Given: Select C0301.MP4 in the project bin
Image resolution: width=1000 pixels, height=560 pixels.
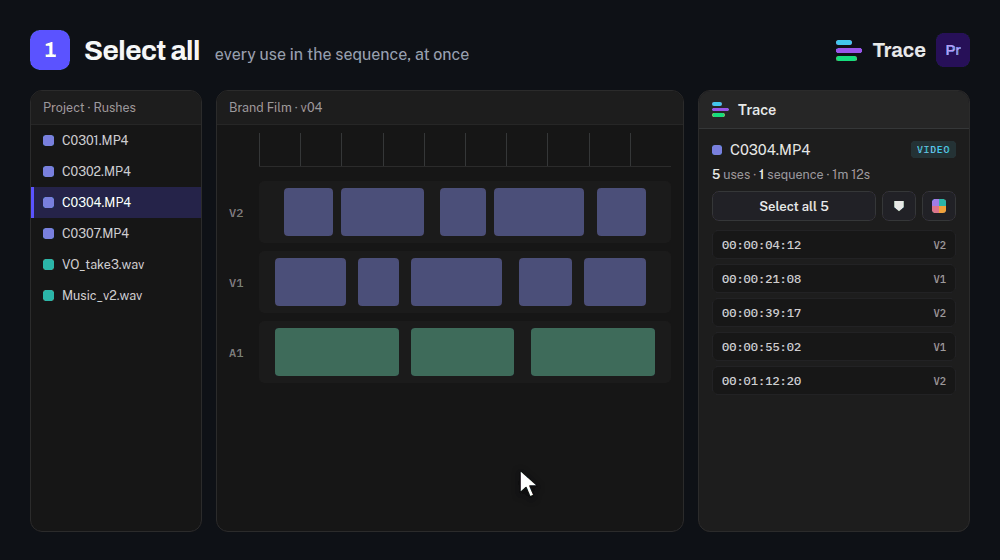Looking at the screenshot, I should [x=116, y=140].
